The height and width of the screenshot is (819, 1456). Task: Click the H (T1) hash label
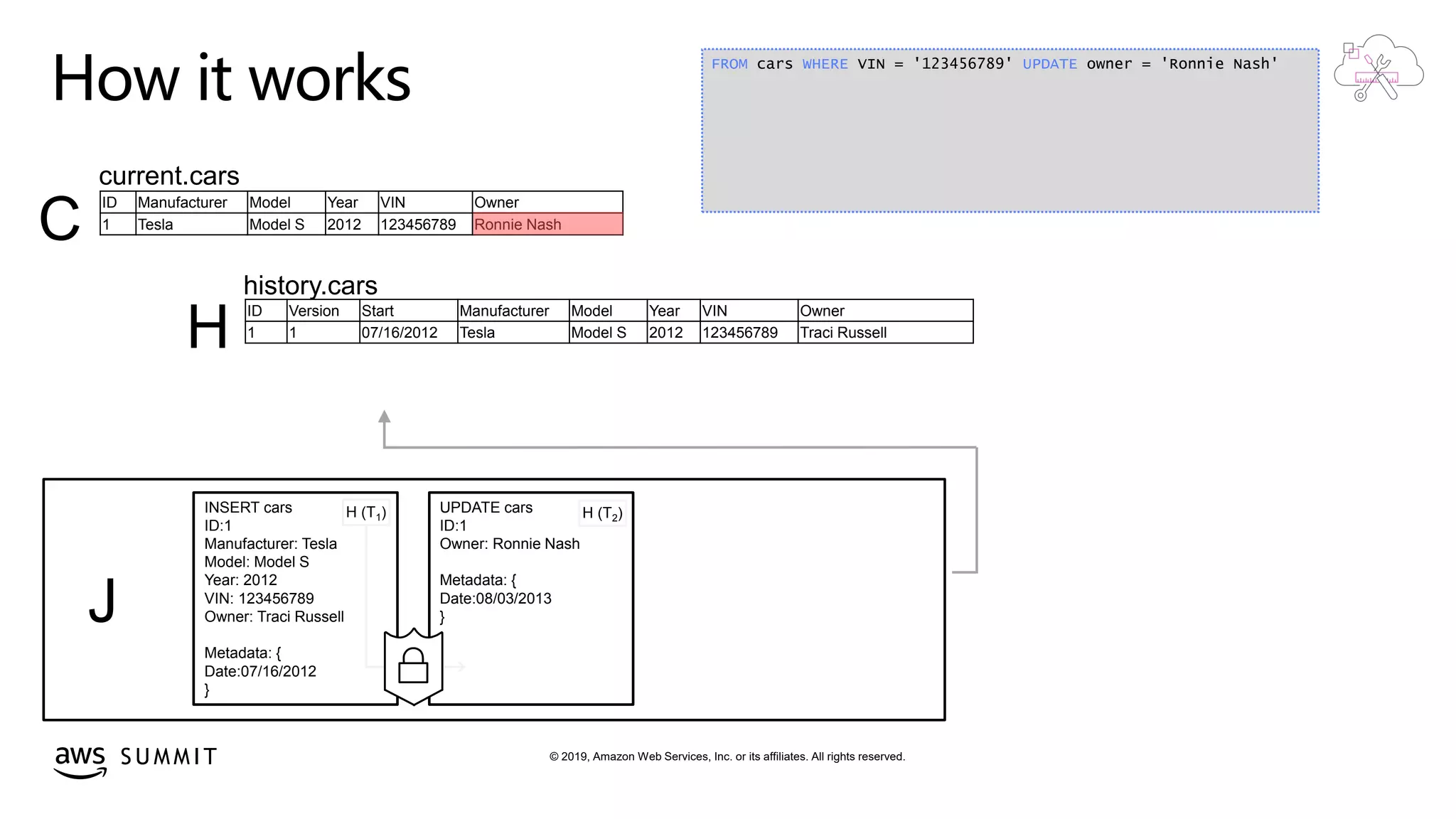(366, 513)
